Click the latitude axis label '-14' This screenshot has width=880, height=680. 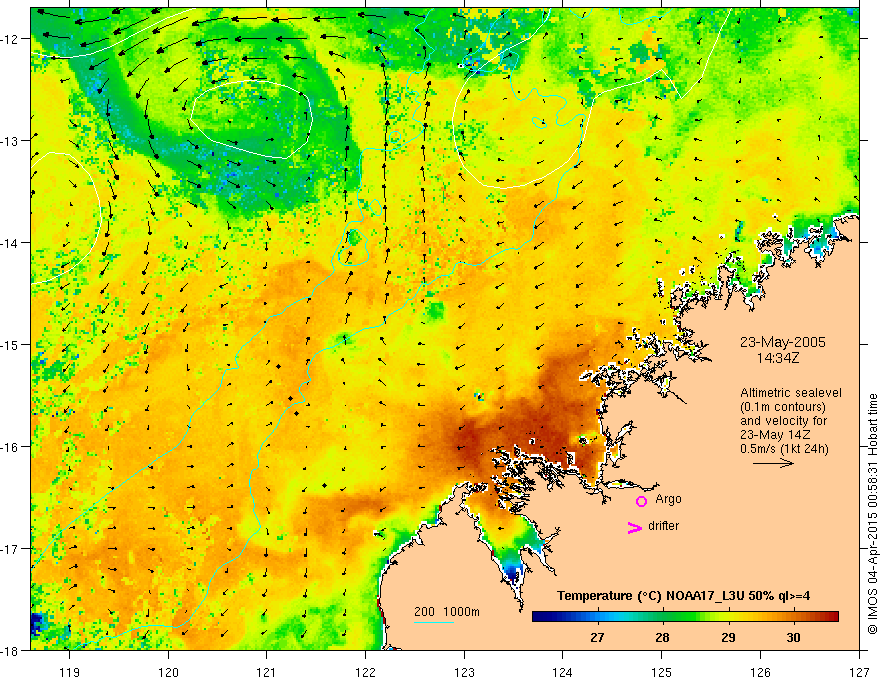click(x=10, y=242)
